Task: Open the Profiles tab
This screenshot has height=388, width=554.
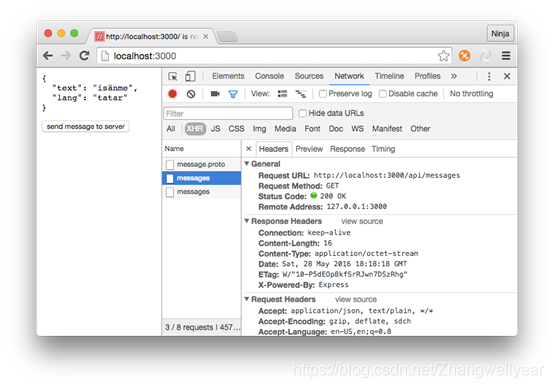Action: point(427,76)
